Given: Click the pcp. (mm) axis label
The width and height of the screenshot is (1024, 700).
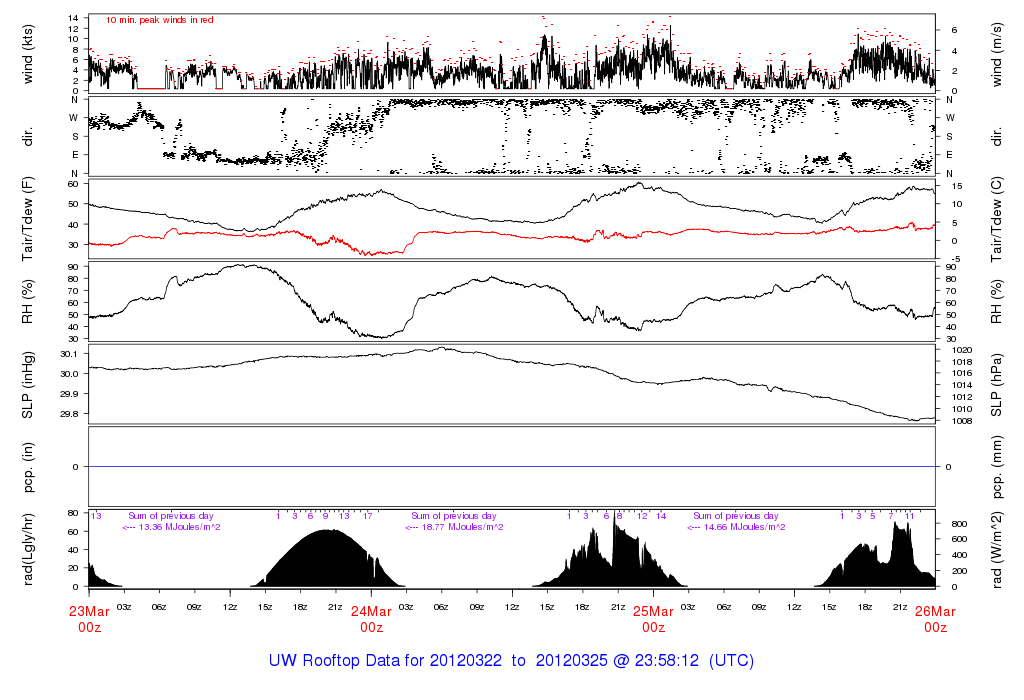Looking at the screenshot, I should tap(996, 466).
